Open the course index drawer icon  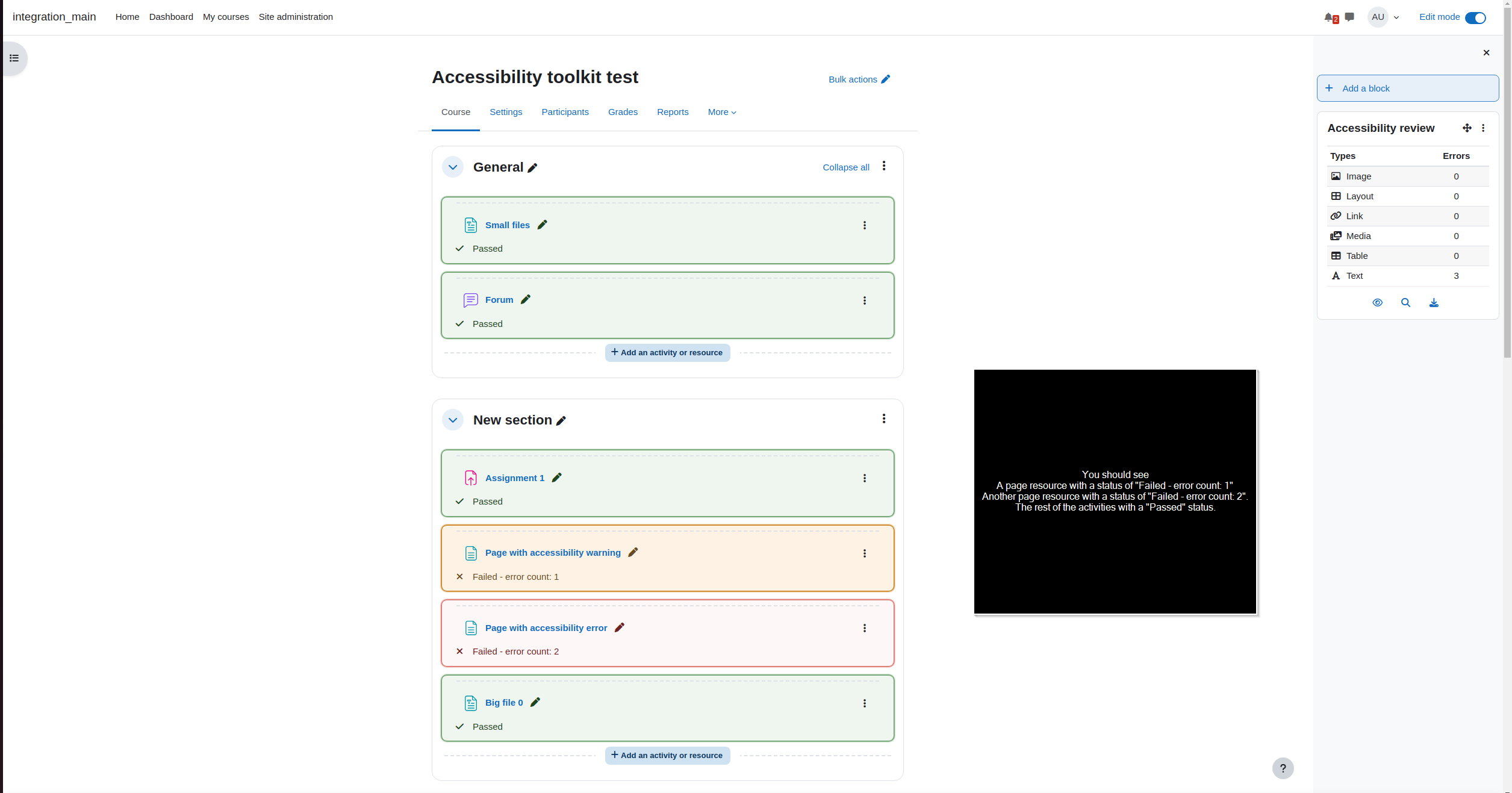click(14, 58)
